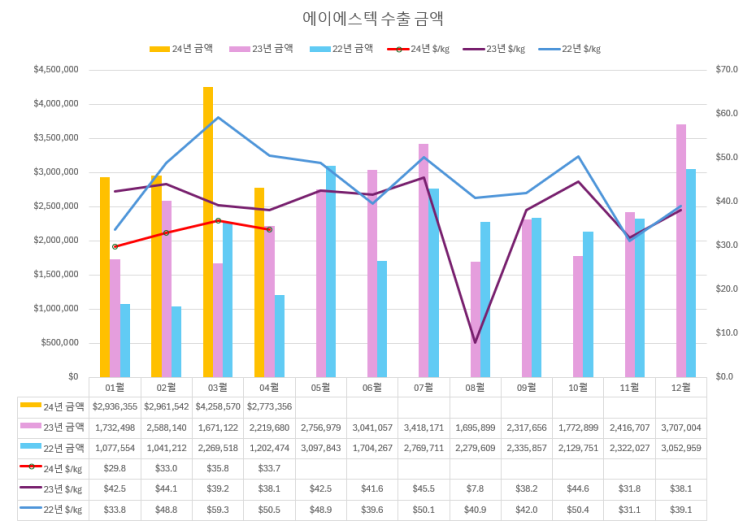Image resolution: width=743 pixels, height=521 pixels.
Task: Select the cell 1,041,212
Action: pyautogui.click(x=166, y=448)
